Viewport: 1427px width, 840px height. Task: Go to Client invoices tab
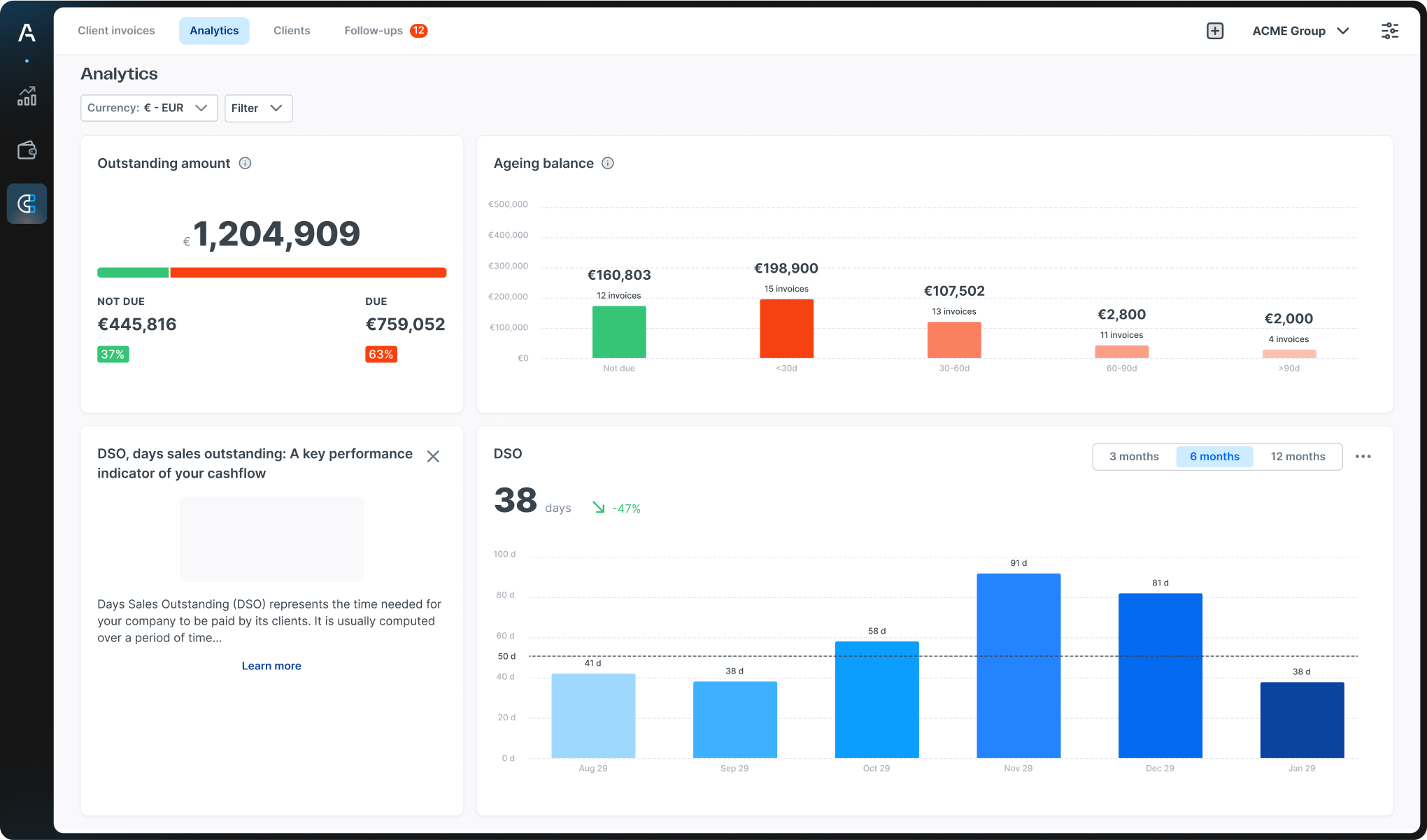click(x=116, y=31)
